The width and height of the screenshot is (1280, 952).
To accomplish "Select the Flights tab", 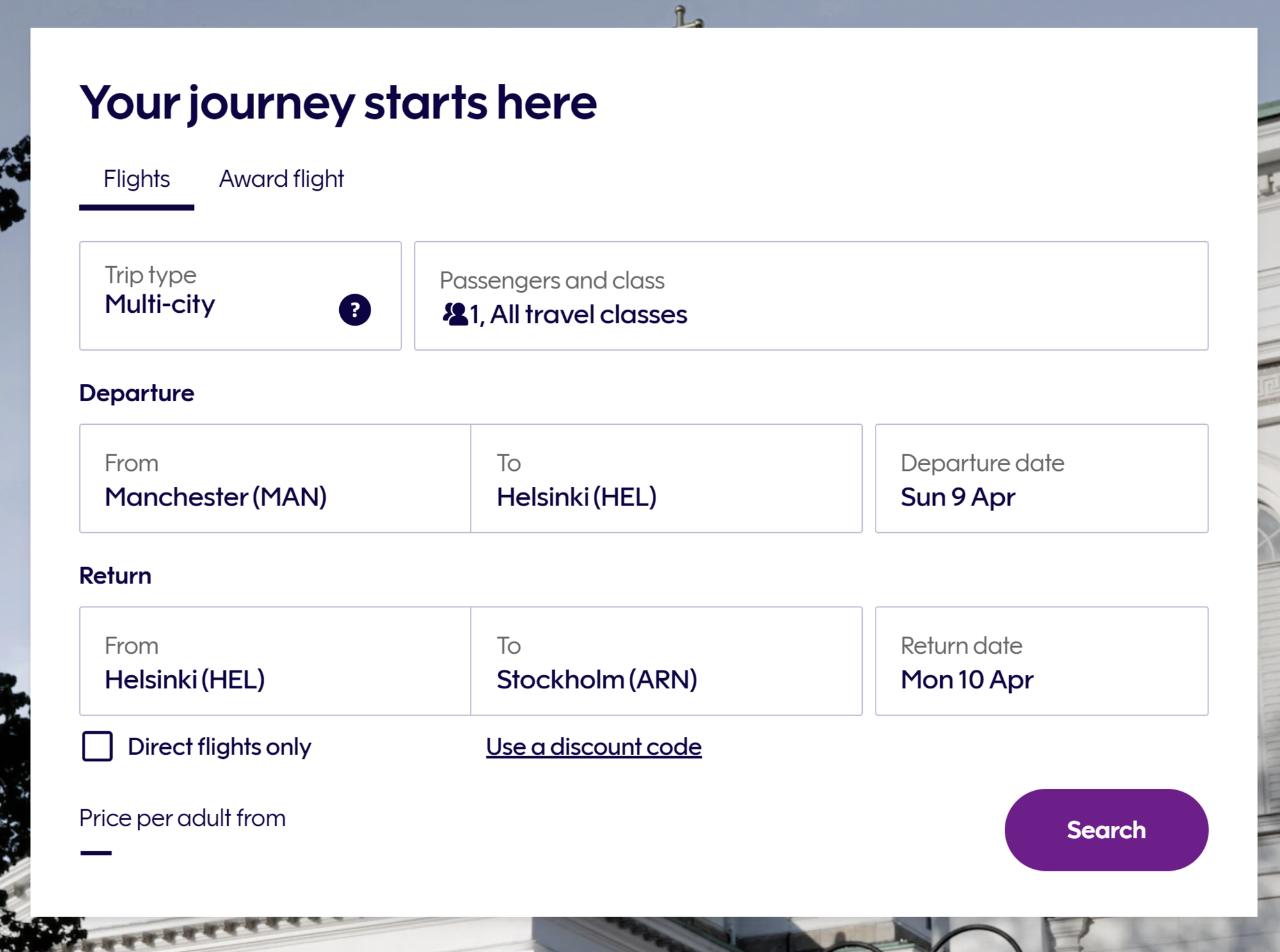I will pos(136,179).
